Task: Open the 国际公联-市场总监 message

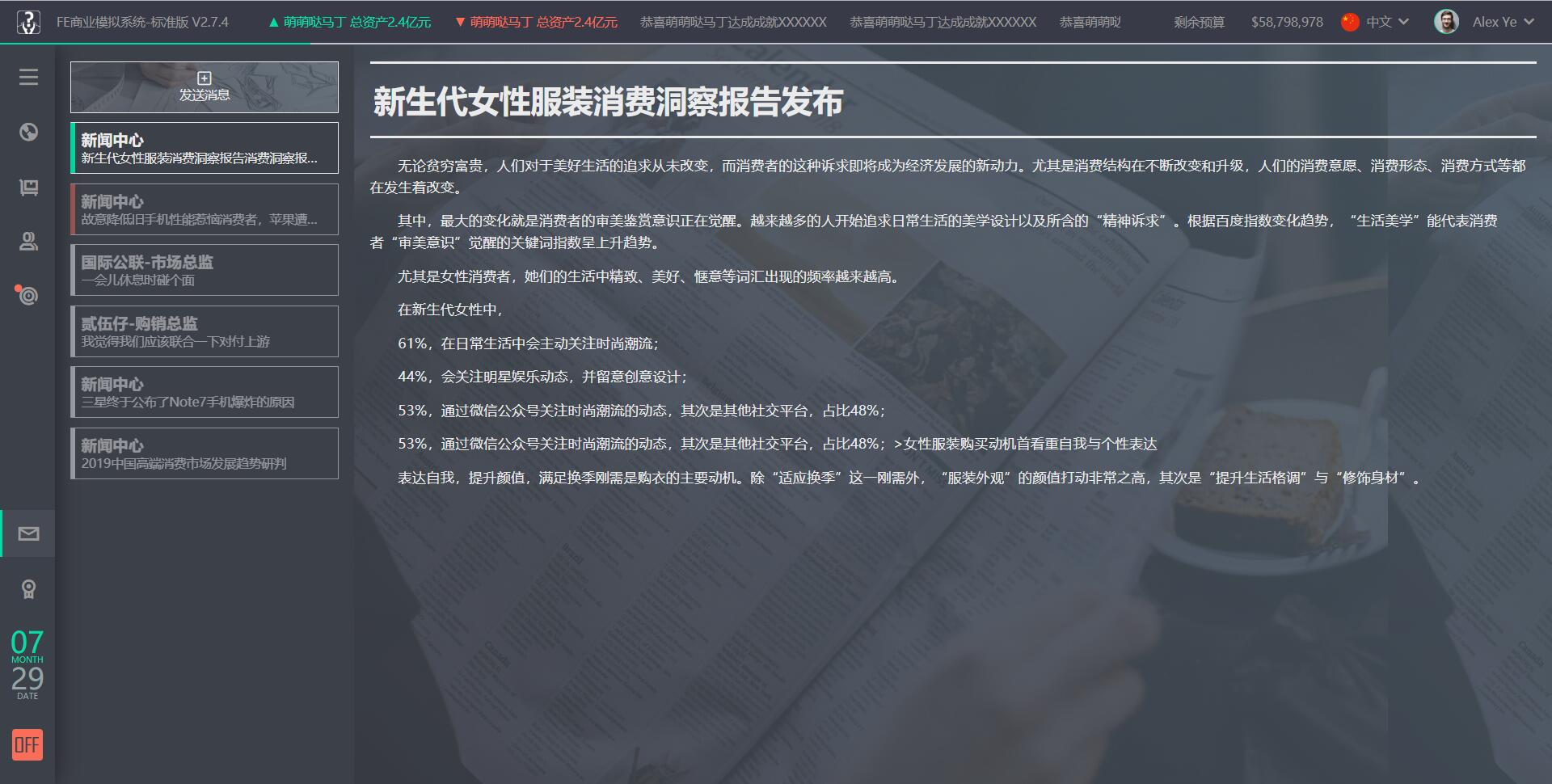Action: 205,270
